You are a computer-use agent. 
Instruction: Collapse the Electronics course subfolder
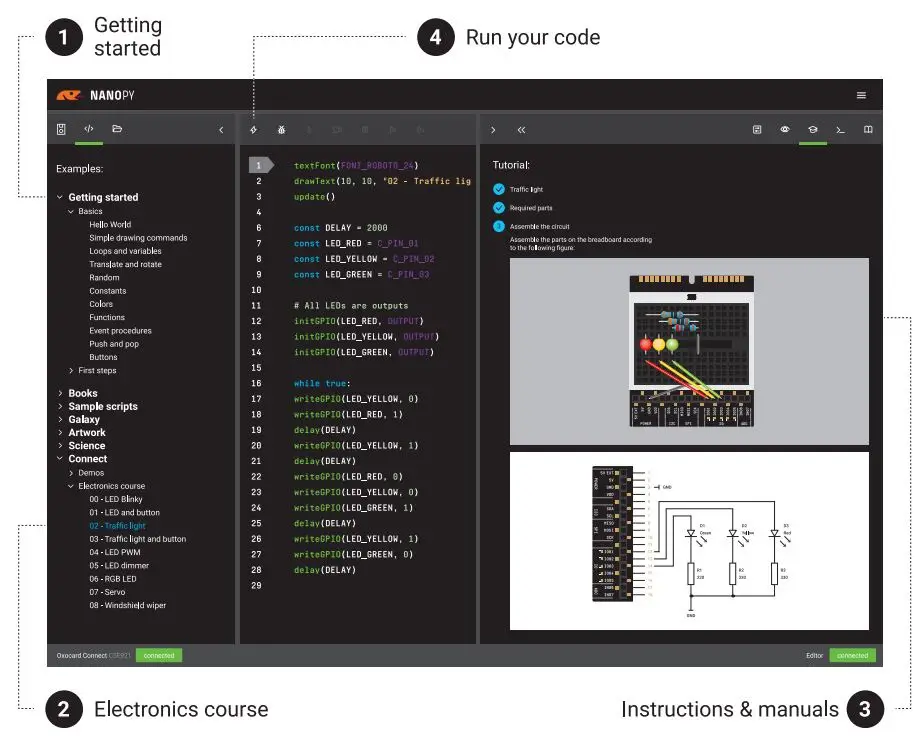coord(71,486)
